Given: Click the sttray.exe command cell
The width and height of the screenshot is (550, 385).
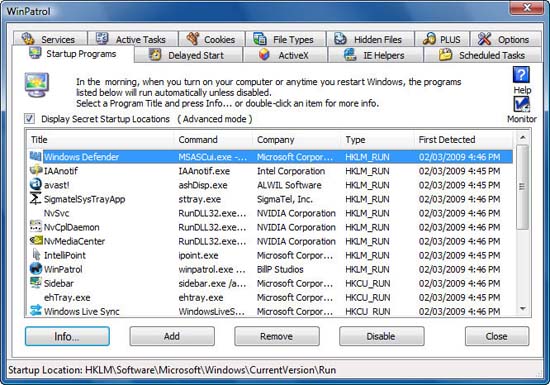Looking at the screenshot, I should coord(200,199).
